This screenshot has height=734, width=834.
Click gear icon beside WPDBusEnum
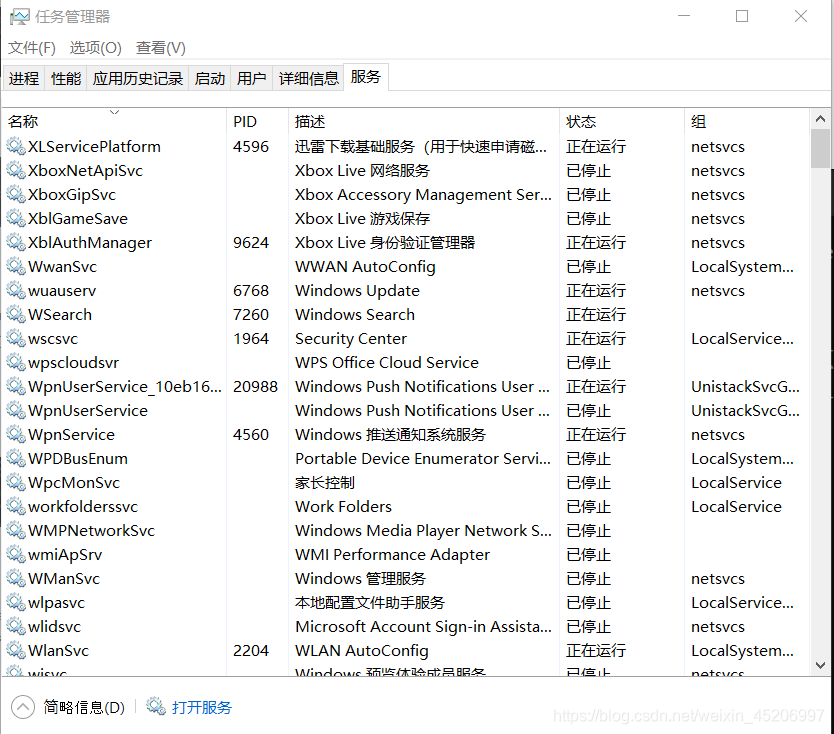point(16,458)
